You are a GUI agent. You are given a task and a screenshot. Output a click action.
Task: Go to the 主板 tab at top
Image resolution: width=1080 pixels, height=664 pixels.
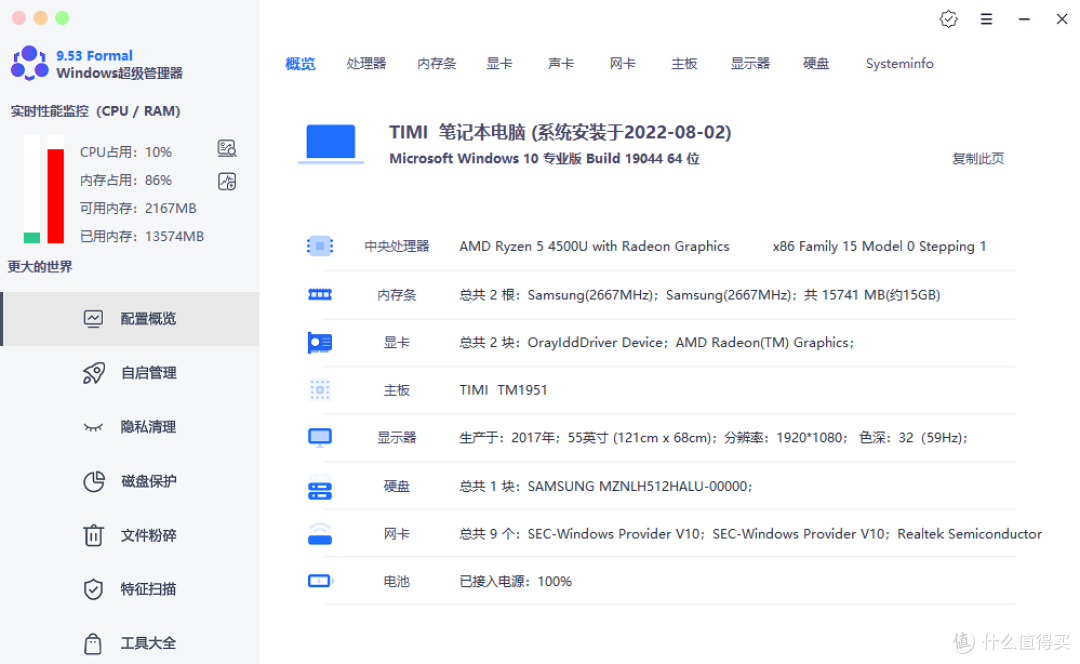point(684,63)
